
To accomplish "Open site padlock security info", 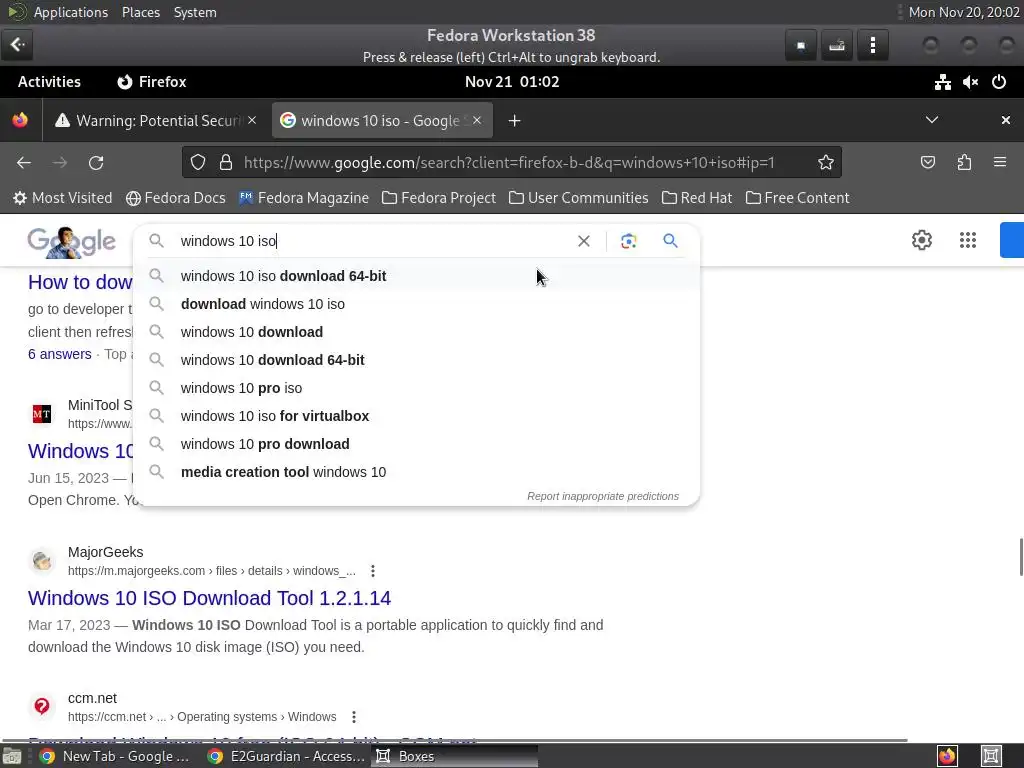I will (226, 163).
